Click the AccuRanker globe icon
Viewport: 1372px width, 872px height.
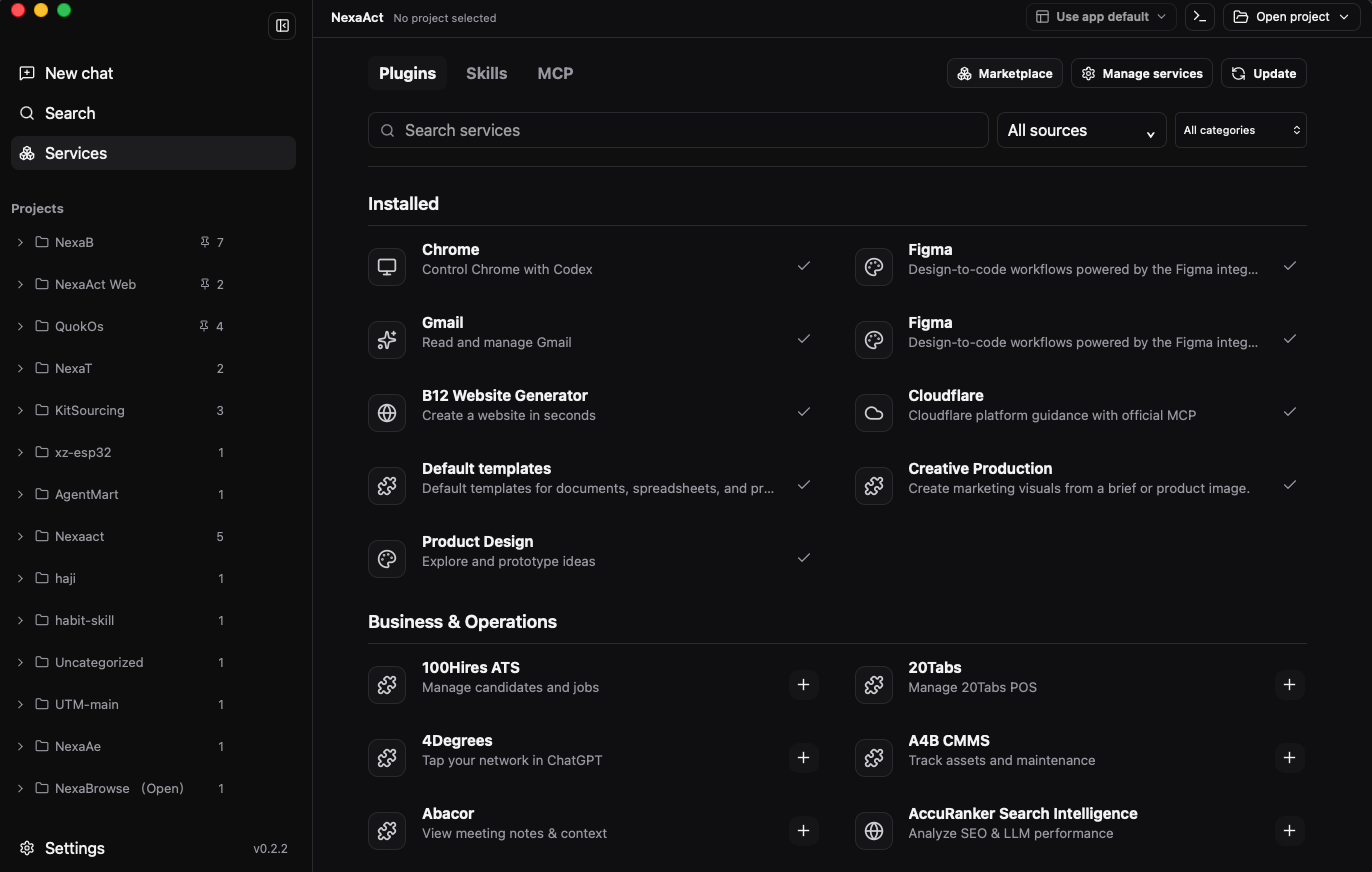874,831
